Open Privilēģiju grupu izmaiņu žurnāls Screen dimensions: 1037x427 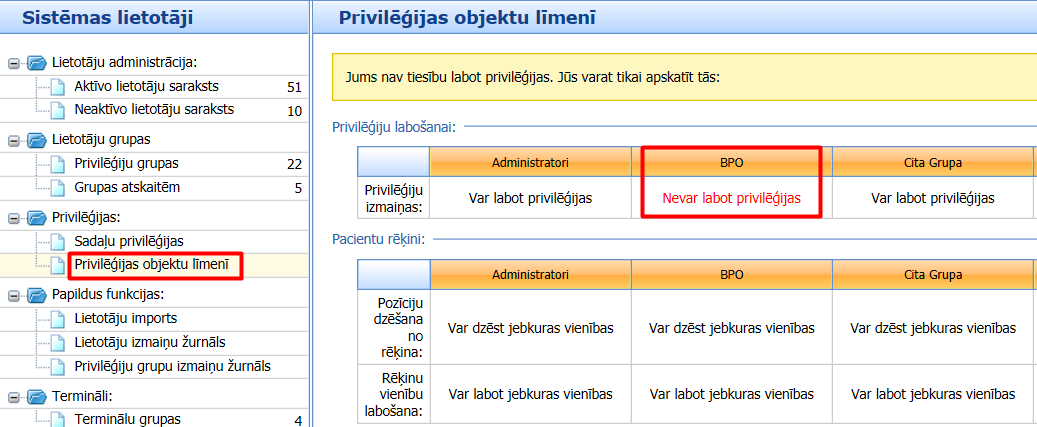pos(173,366)
